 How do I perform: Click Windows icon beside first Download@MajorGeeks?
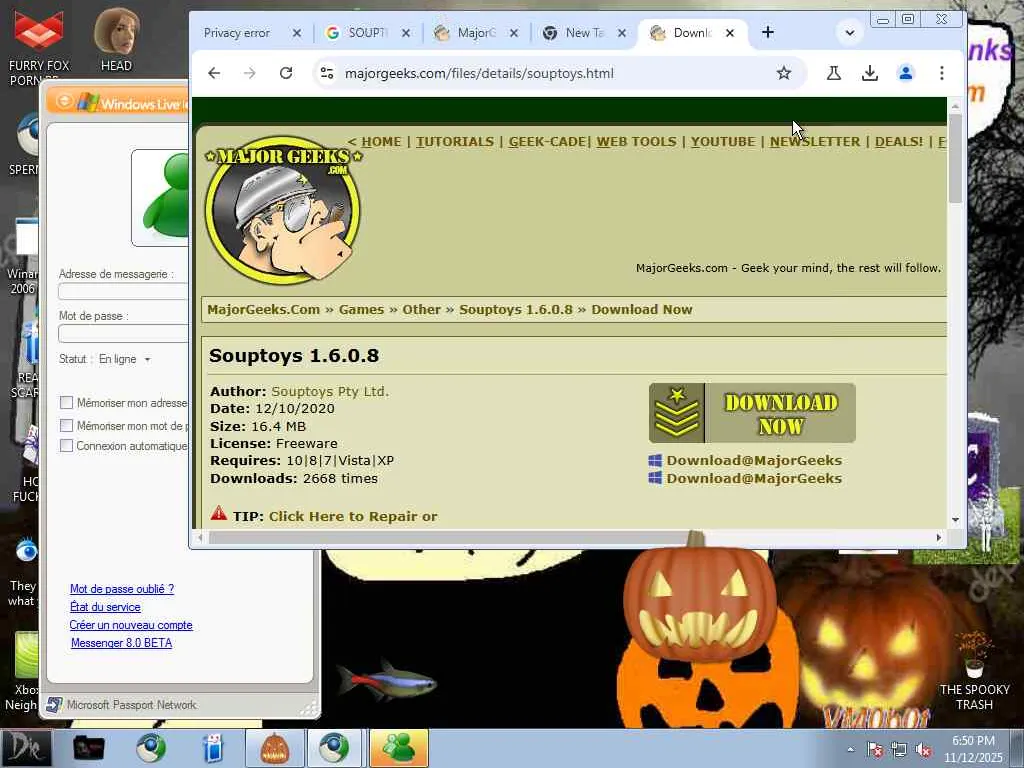coord(655,460)
